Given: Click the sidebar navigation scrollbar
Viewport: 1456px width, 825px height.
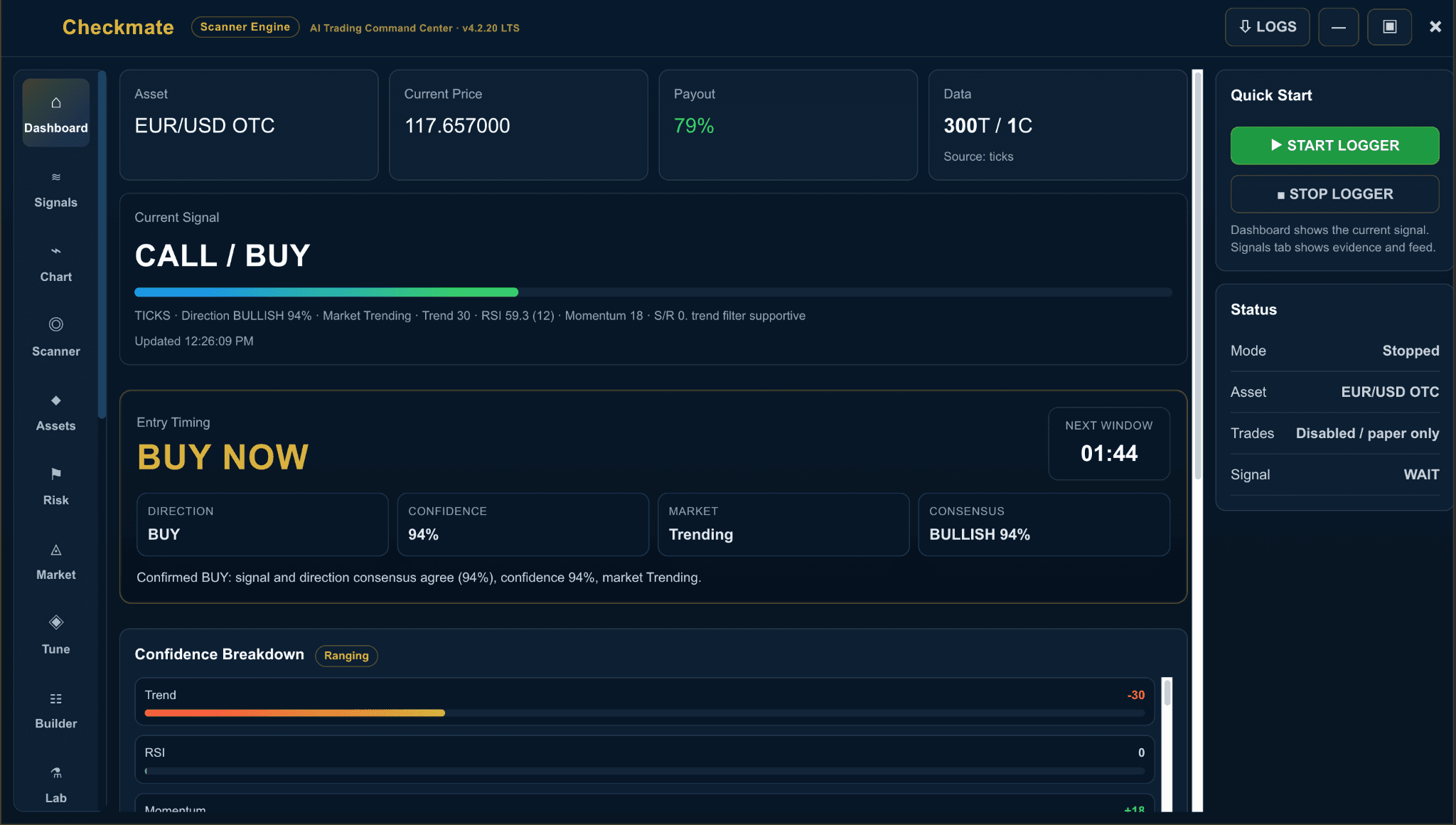Looking at the screenshot, I should (102, 245).
